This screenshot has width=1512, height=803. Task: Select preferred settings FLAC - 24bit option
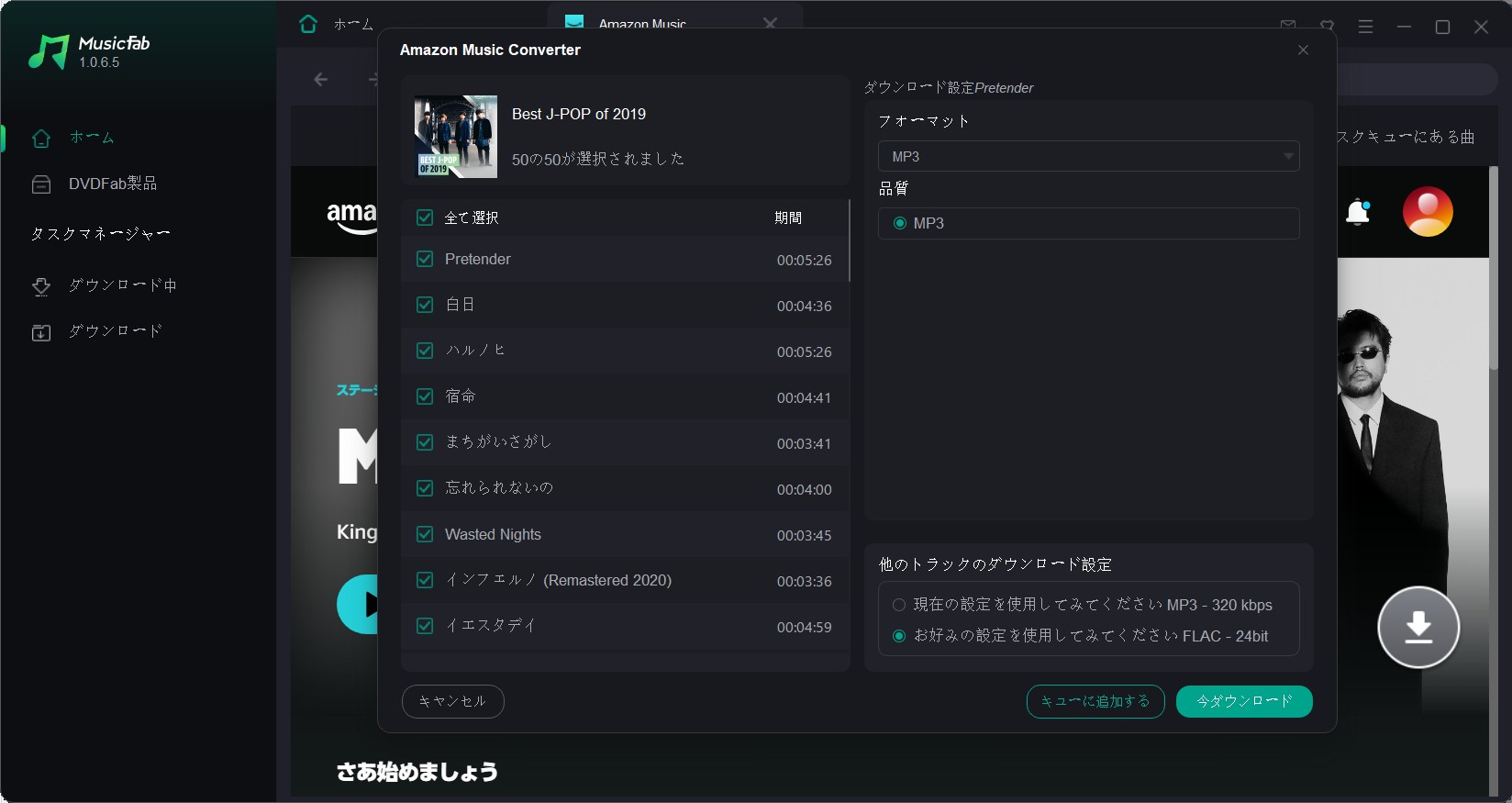tap(899, 636)
